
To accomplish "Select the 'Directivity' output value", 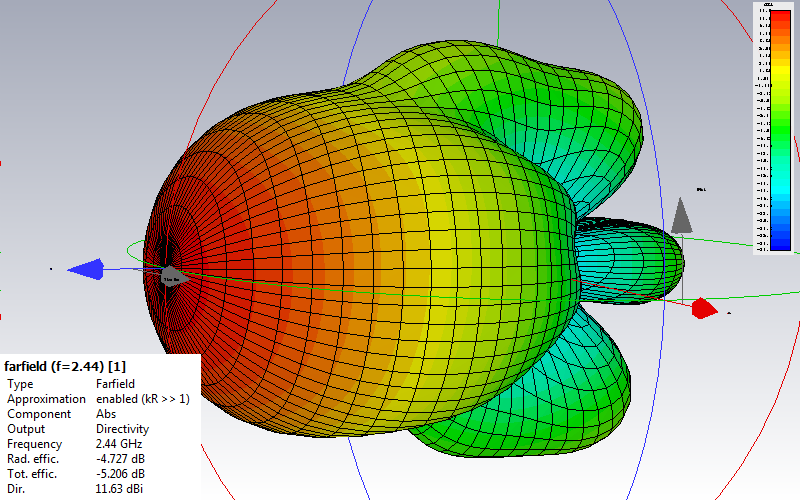I will point(122,429).
